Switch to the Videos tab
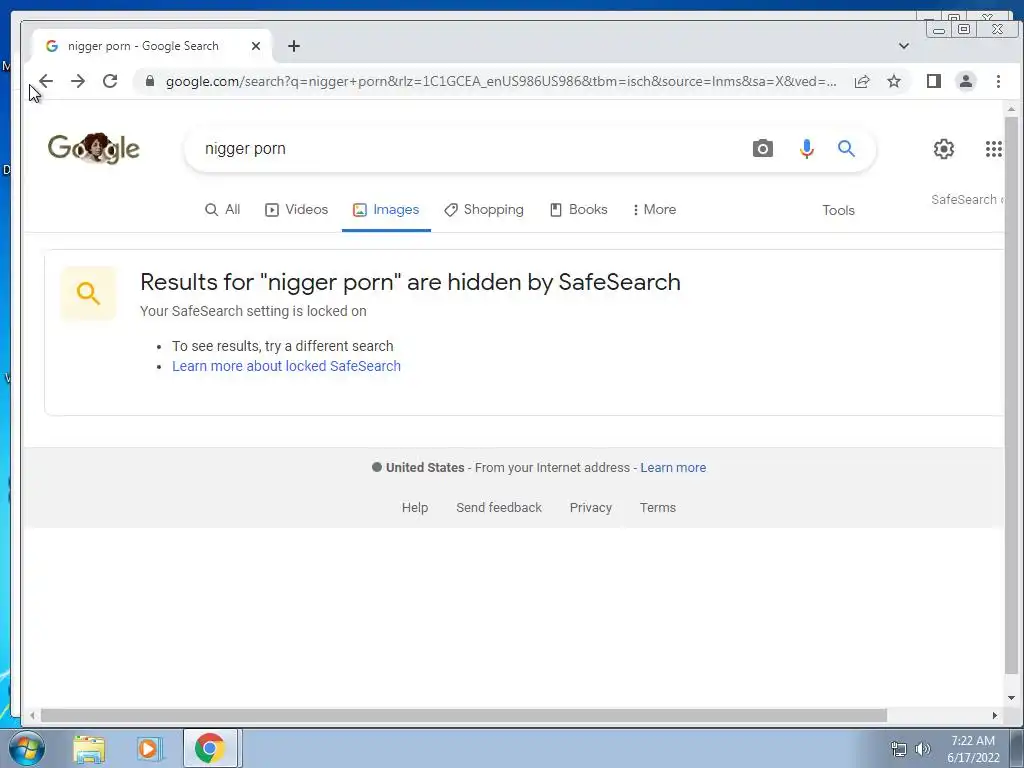This screenshot has width=1024, height=768. click(296, 210)
